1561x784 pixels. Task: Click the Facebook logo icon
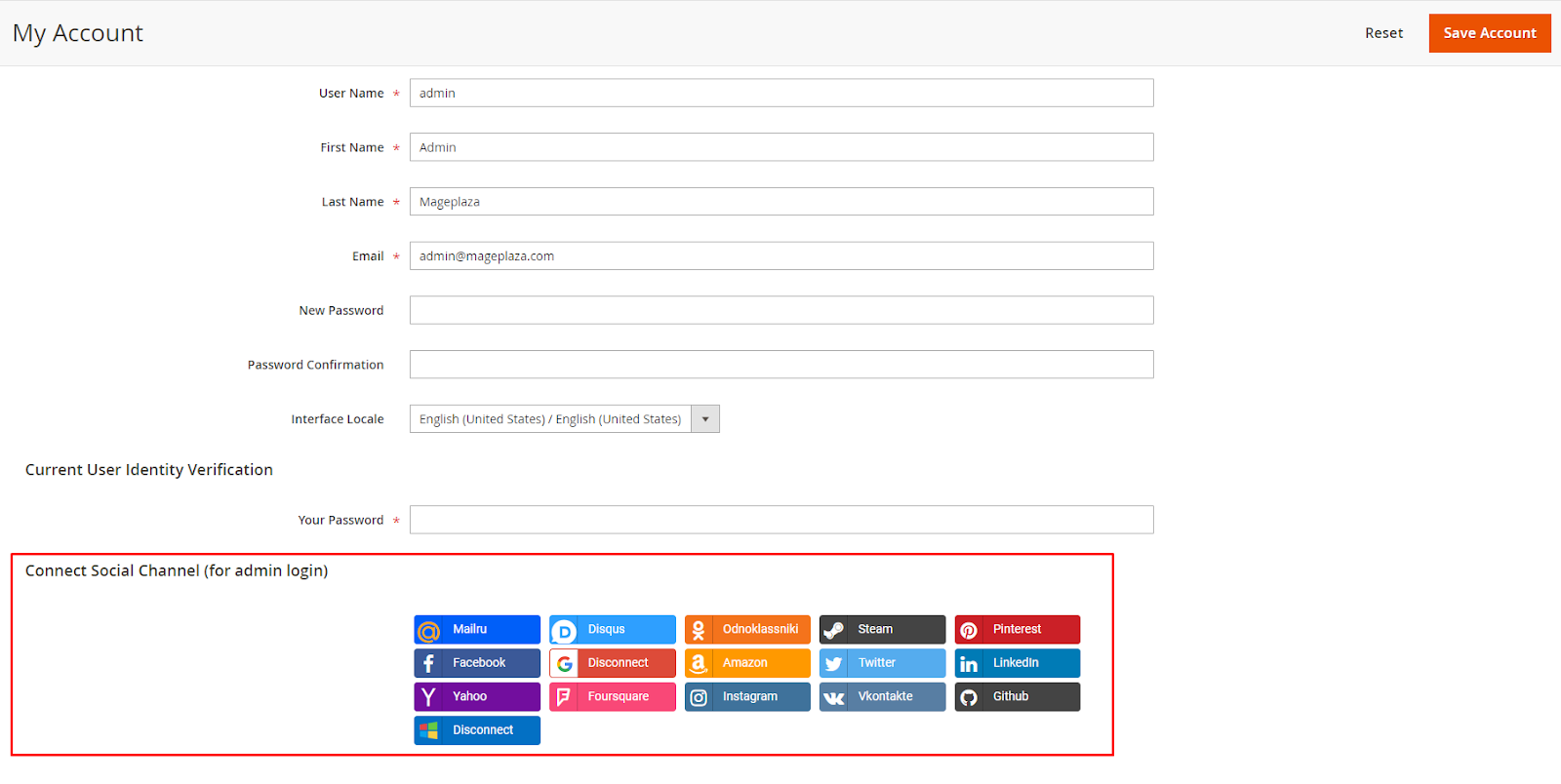pyautogui.click(x=428, y=664)
